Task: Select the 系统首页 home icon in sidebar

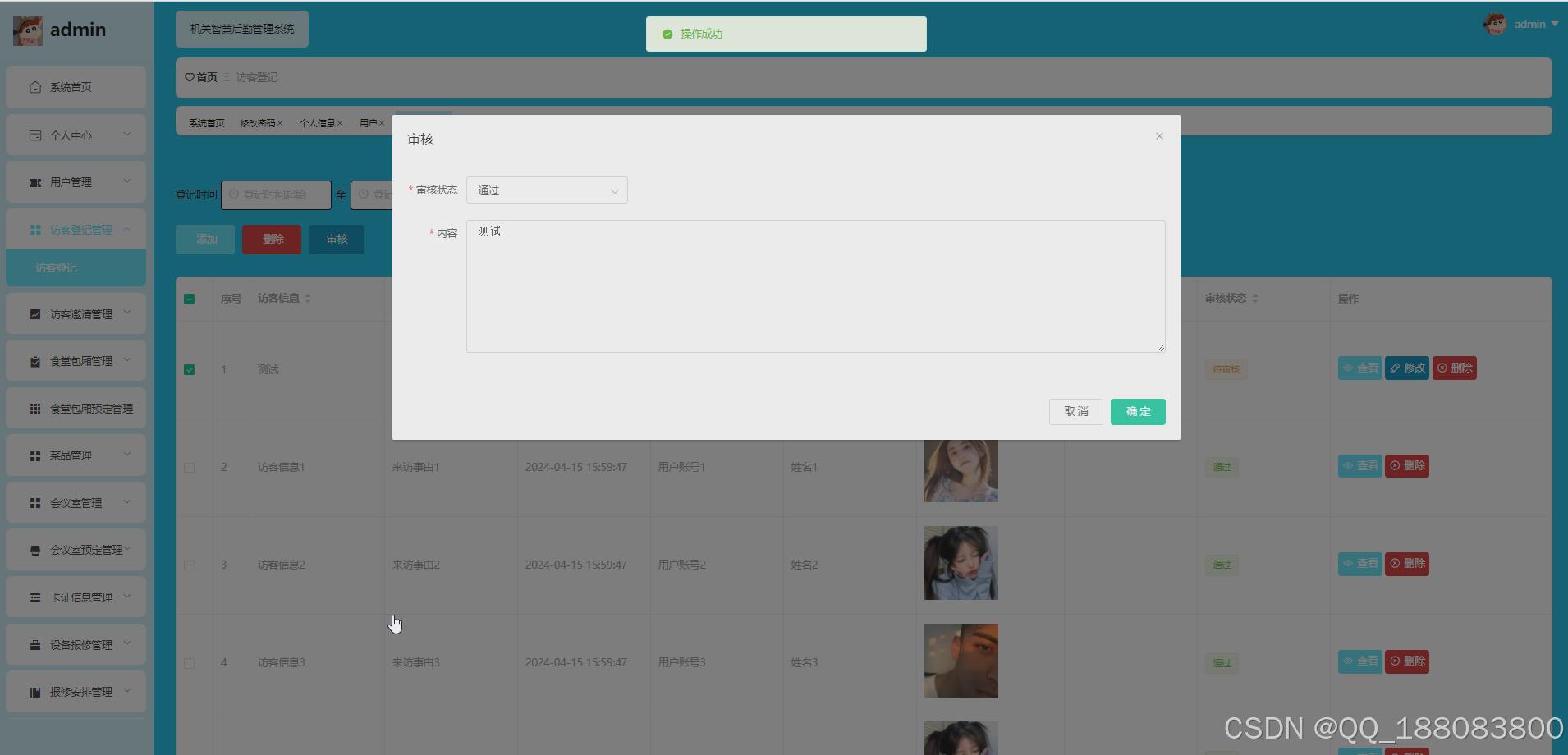Action: coord(34,86)
